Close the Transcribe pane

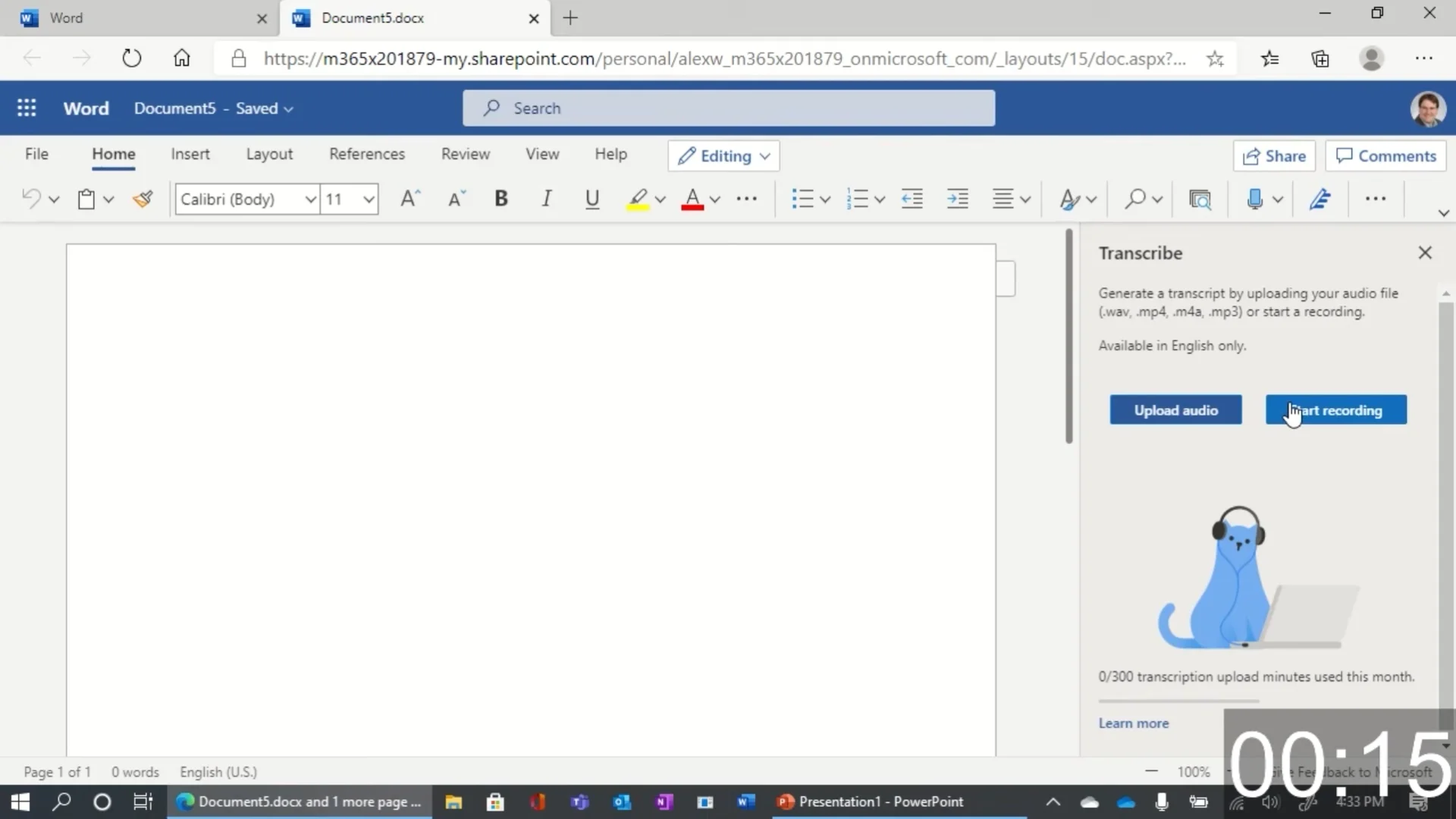click(1425, 253)
